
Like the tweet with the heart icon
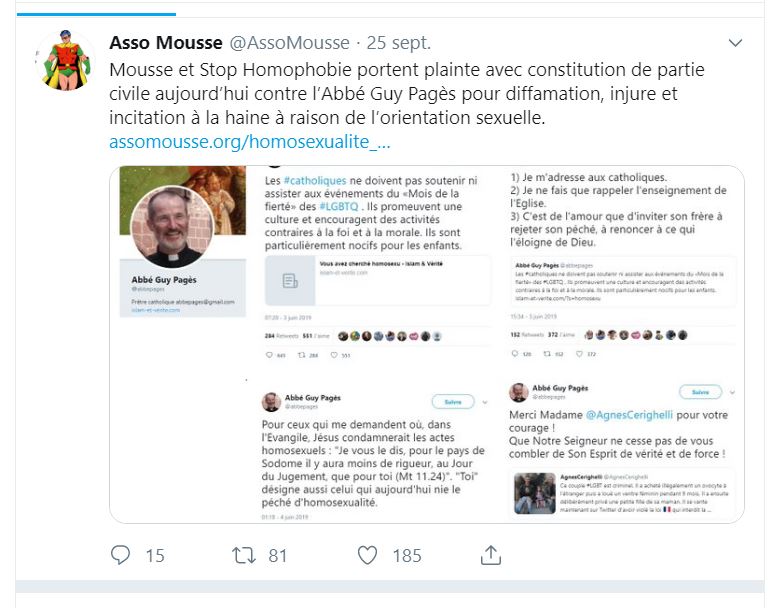coord(368,555)
